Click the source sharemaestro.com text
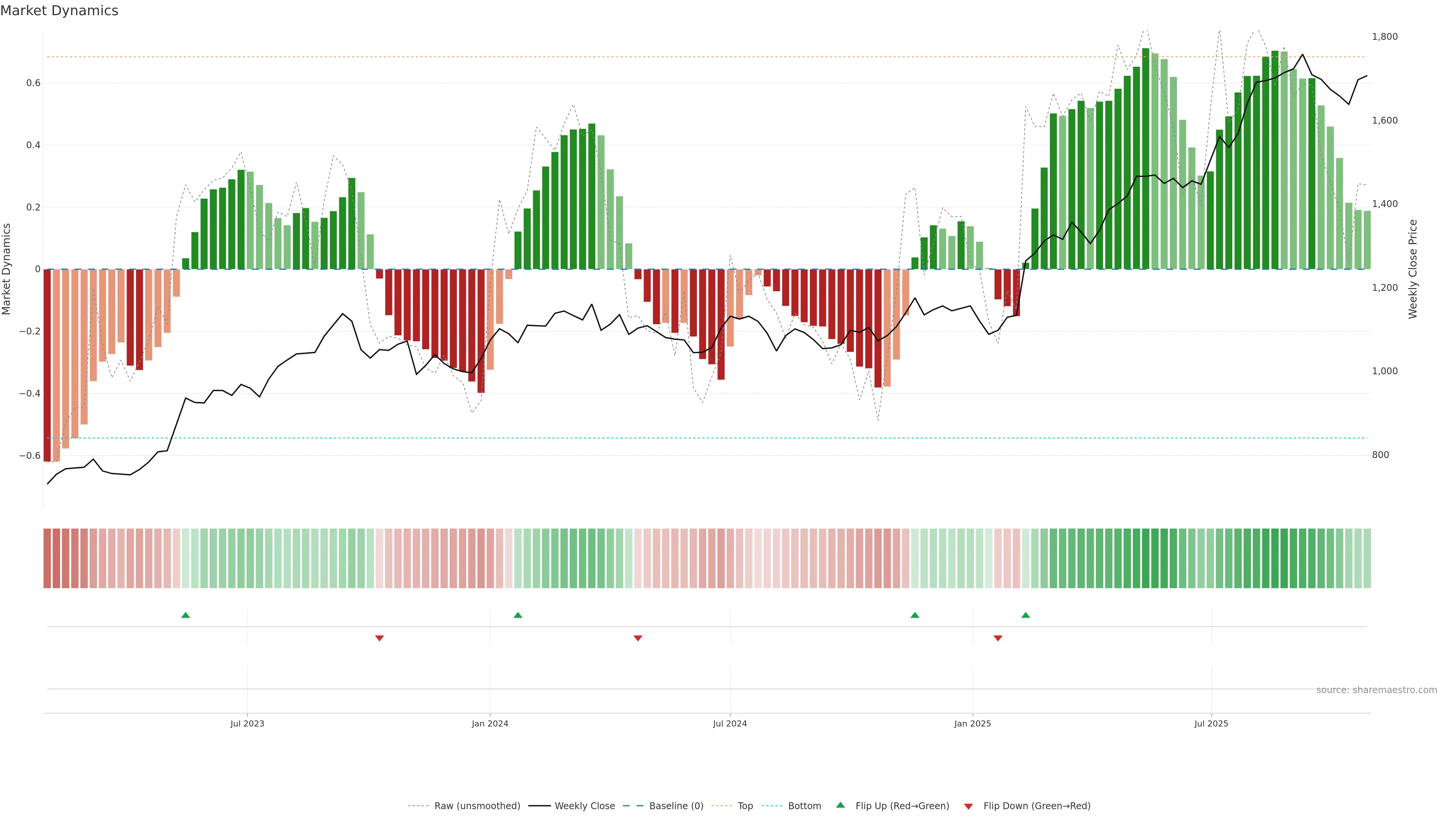1456x819 pixels. 1376,690
